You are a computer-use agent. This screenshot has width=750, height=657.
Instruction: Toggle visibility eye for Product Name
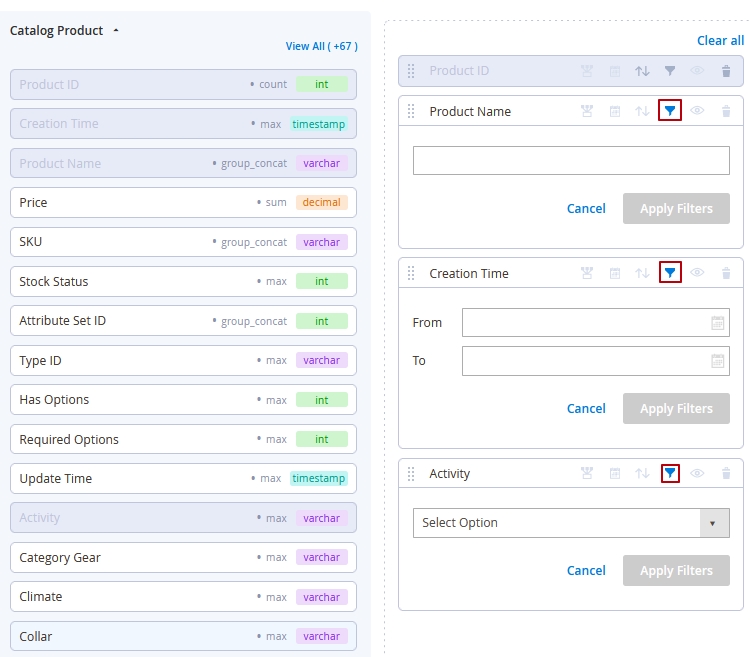pyautogui.click(x=698, y=111)
